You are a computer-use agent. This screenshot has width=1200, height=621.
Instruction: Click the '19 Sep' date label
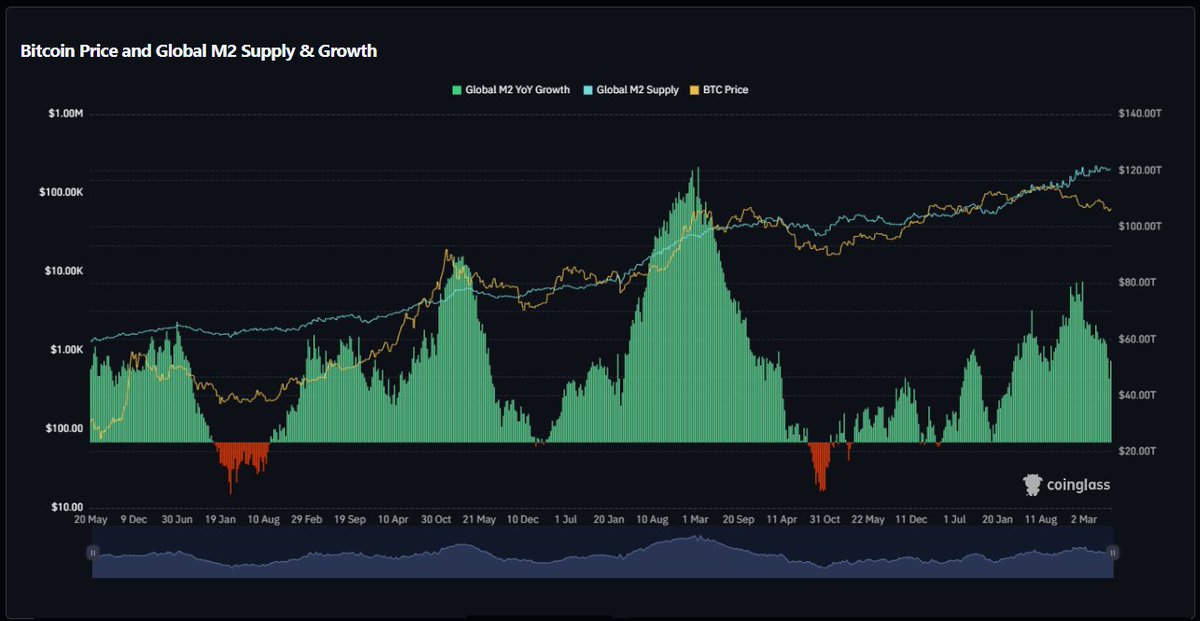[x=350, y=520]
